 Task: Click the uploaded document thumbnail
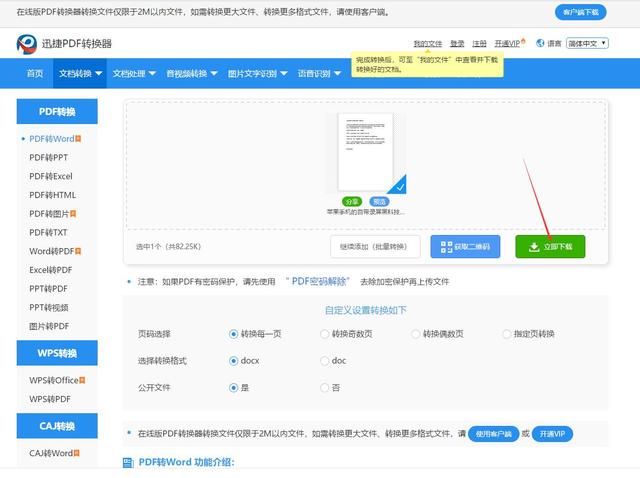point(365,152)
